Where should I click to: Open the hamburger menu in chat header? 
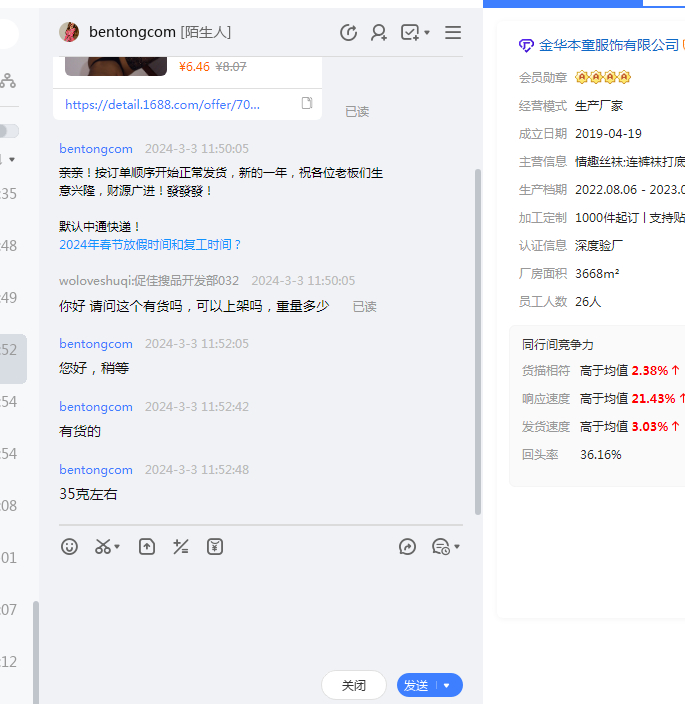pyautogui.click(x=453, y=32)
